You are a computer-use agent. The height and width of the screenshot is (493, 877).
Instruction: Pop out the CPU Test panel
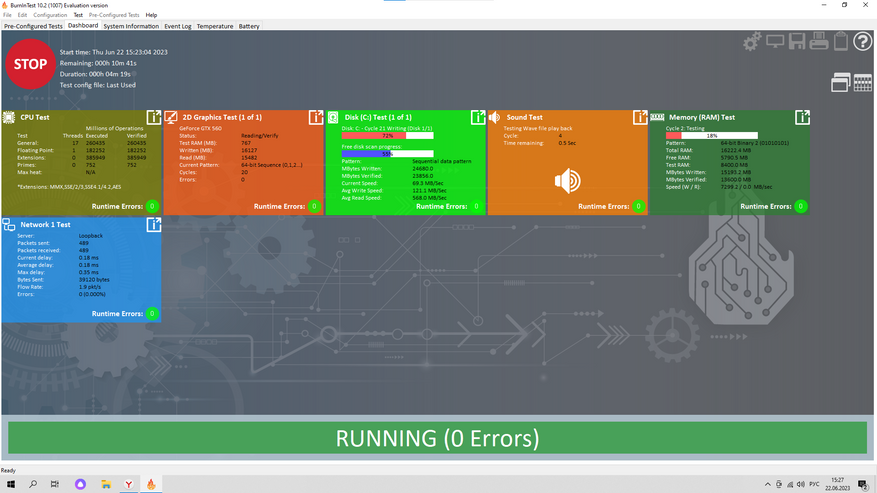point(153,118)
